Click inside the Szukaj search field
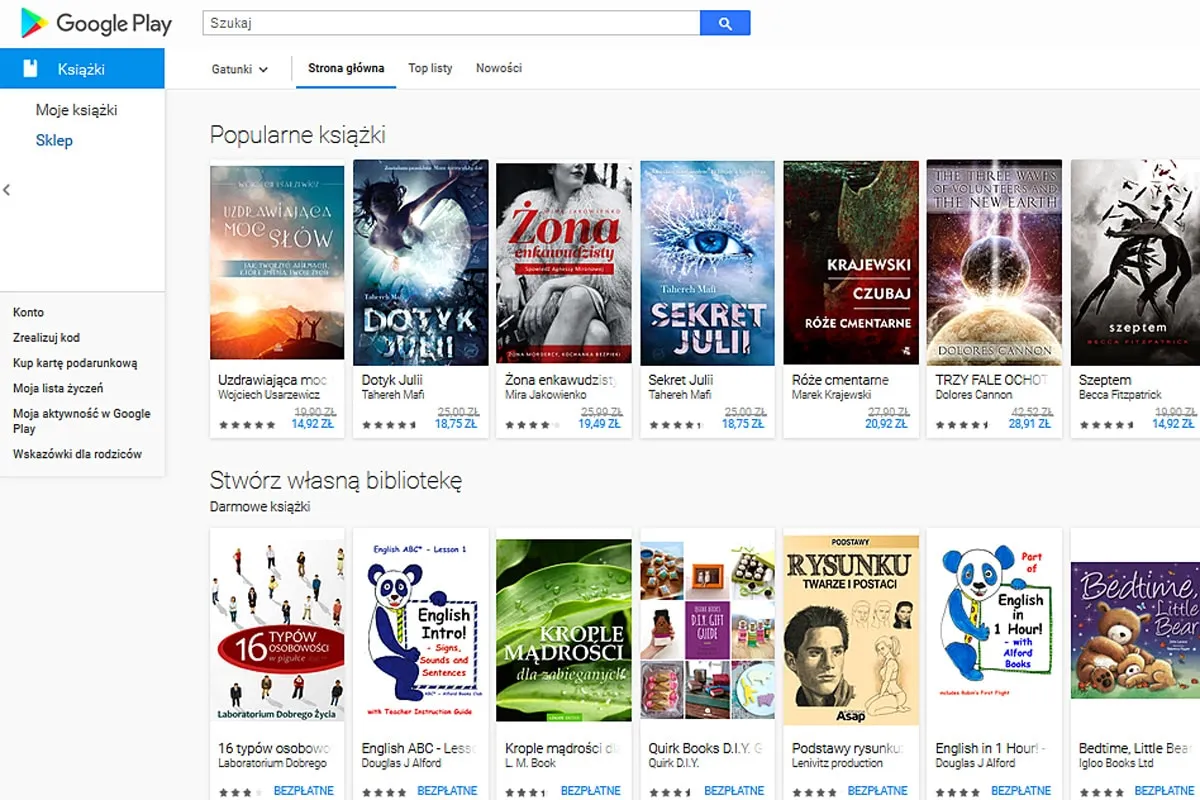This screenshot has width=1200, height=800. click(451, 23)
